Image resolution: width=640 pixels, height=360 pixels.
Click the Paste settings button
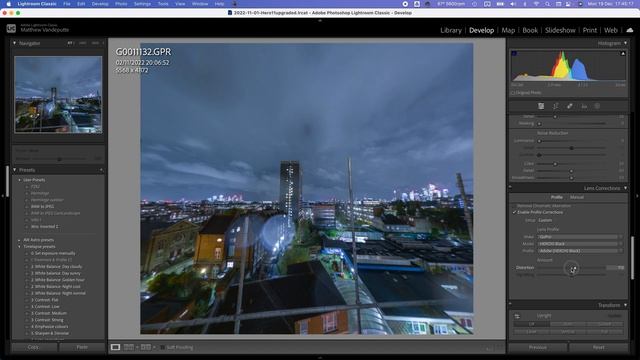82,347
